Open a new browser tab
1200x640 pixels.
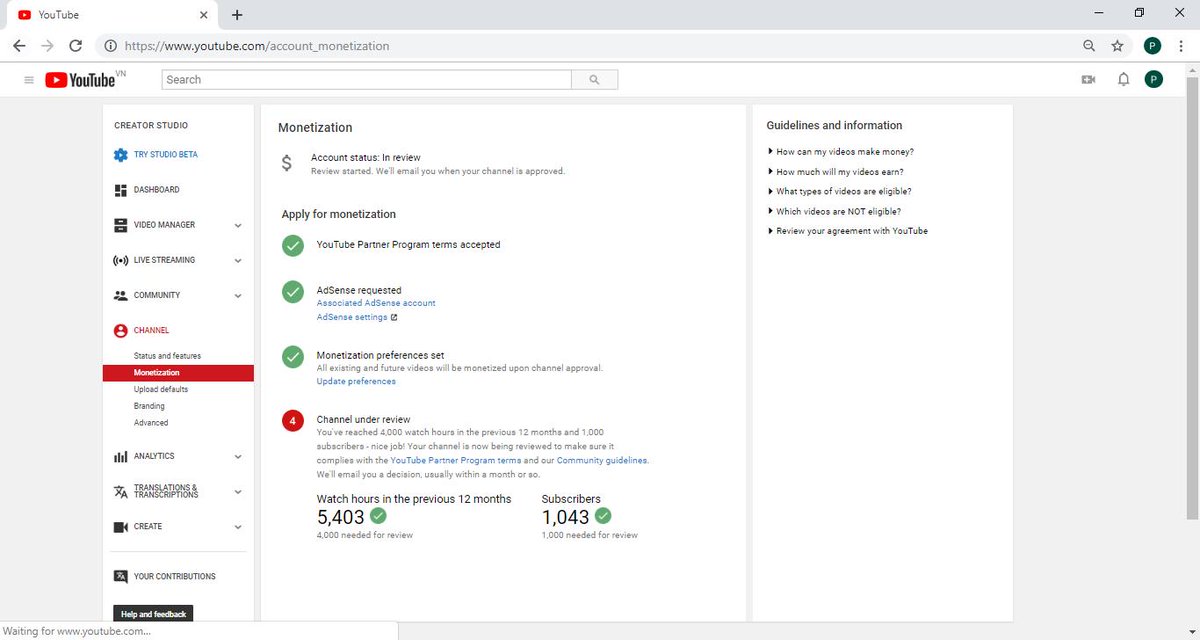237,15
